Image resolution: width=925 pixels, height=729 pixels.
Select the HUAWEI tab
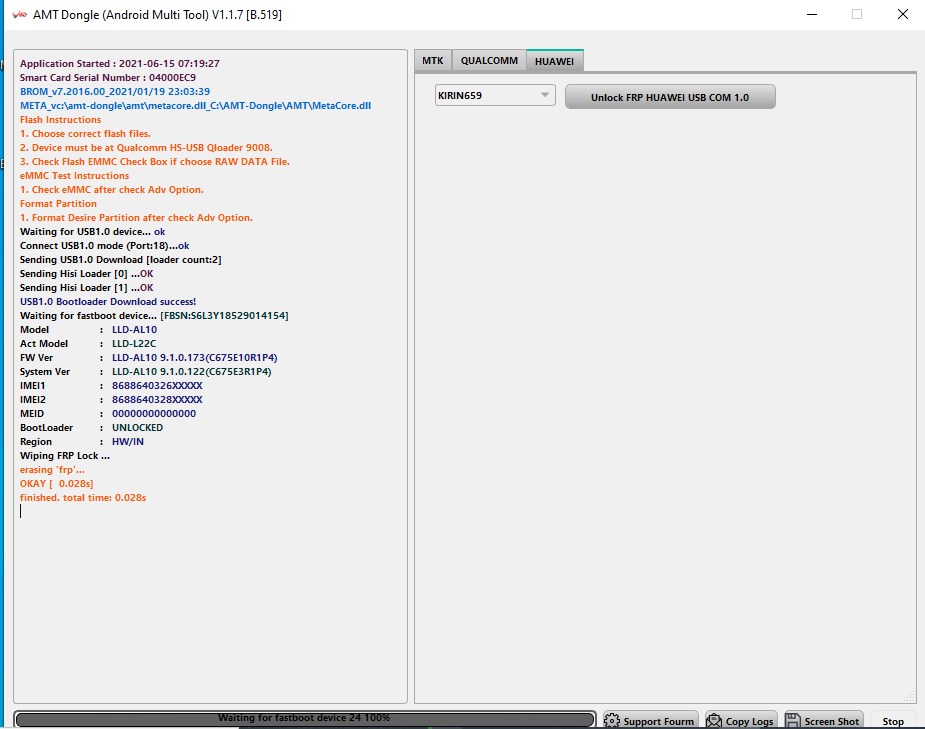(x=555, y=61)
